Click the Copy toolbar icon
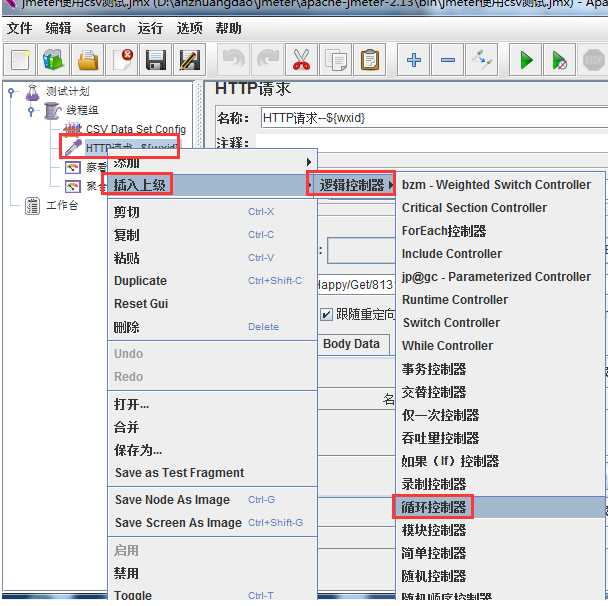This screenshot has height=606, width=616. pos(336,60)
